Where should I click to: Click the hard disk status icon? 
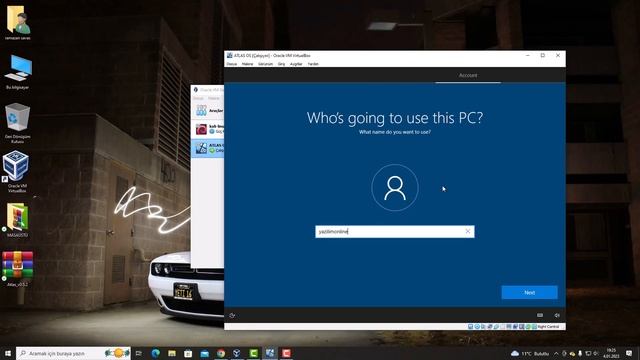471,327
